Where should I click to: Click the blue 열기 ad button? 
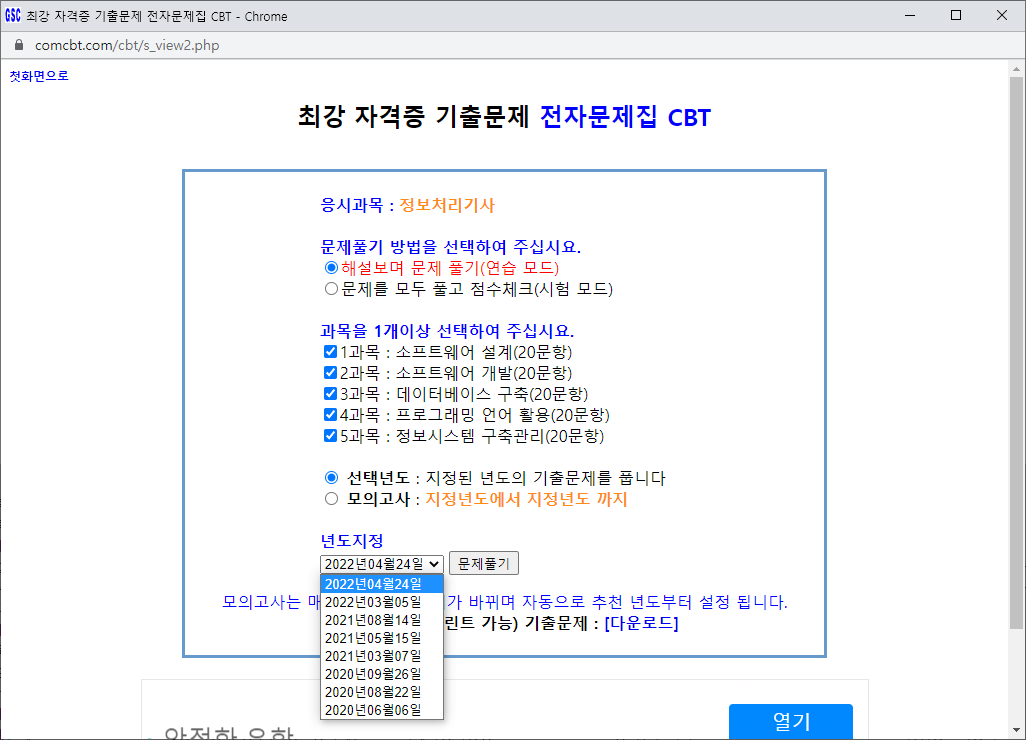[790, 722]
